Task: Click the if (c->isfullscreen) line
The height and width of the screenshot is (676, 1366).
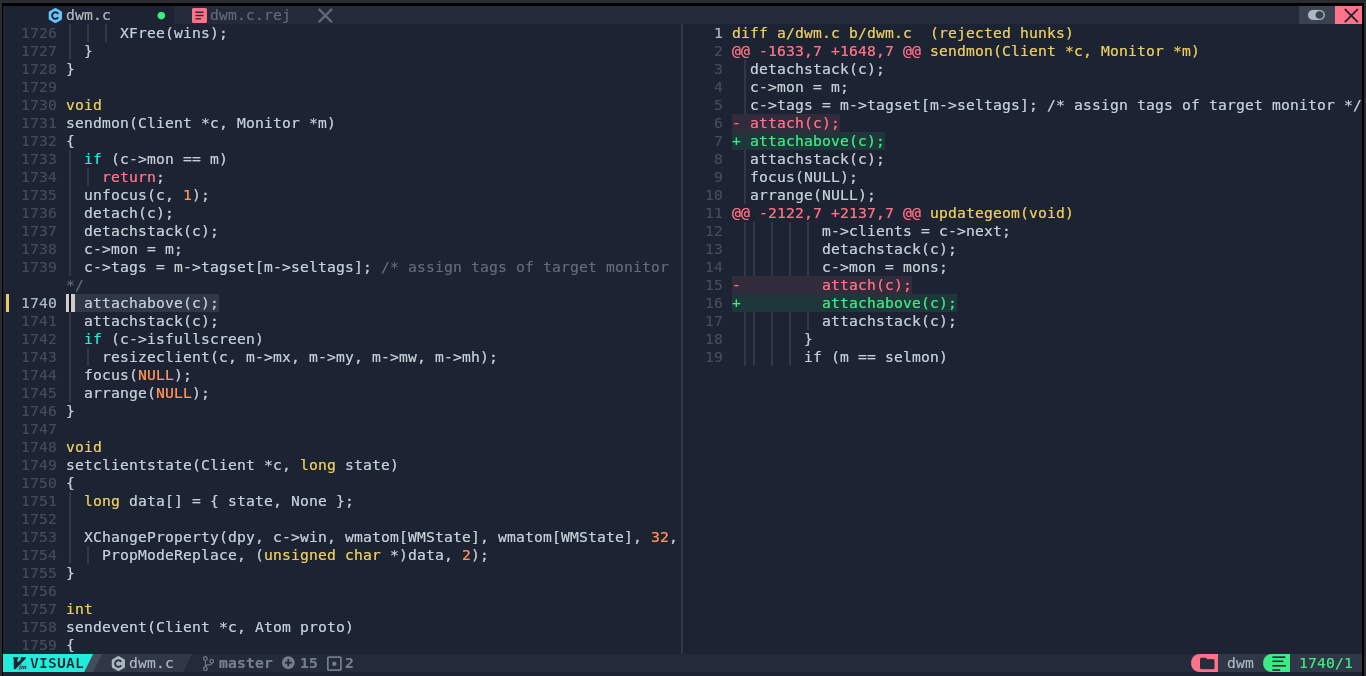Action: point(173,339)
